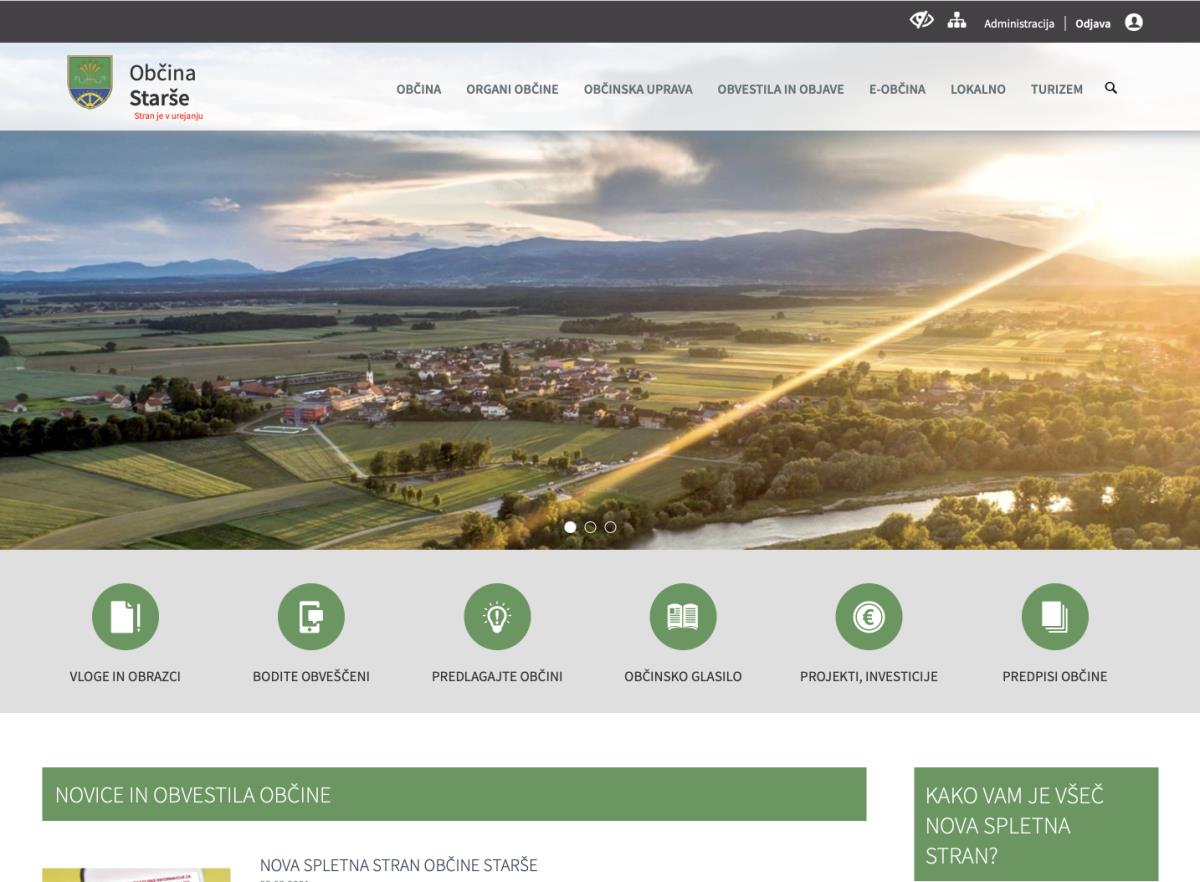
Task: Click the Projekti, investicije euro icon
Action: pos(869,617)
